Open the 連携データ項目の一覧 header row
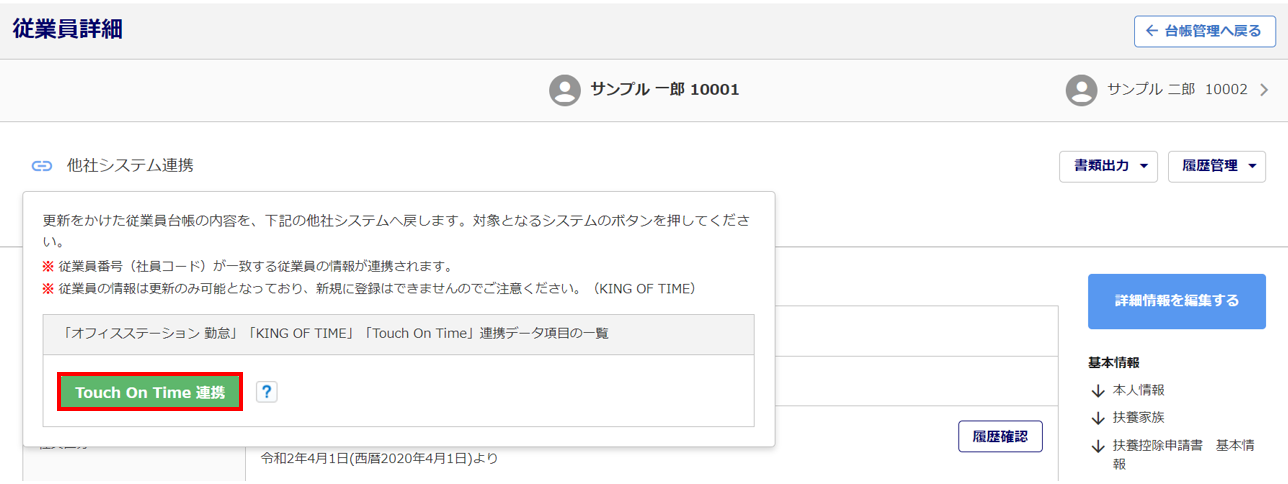 click(x=398, y=334)
